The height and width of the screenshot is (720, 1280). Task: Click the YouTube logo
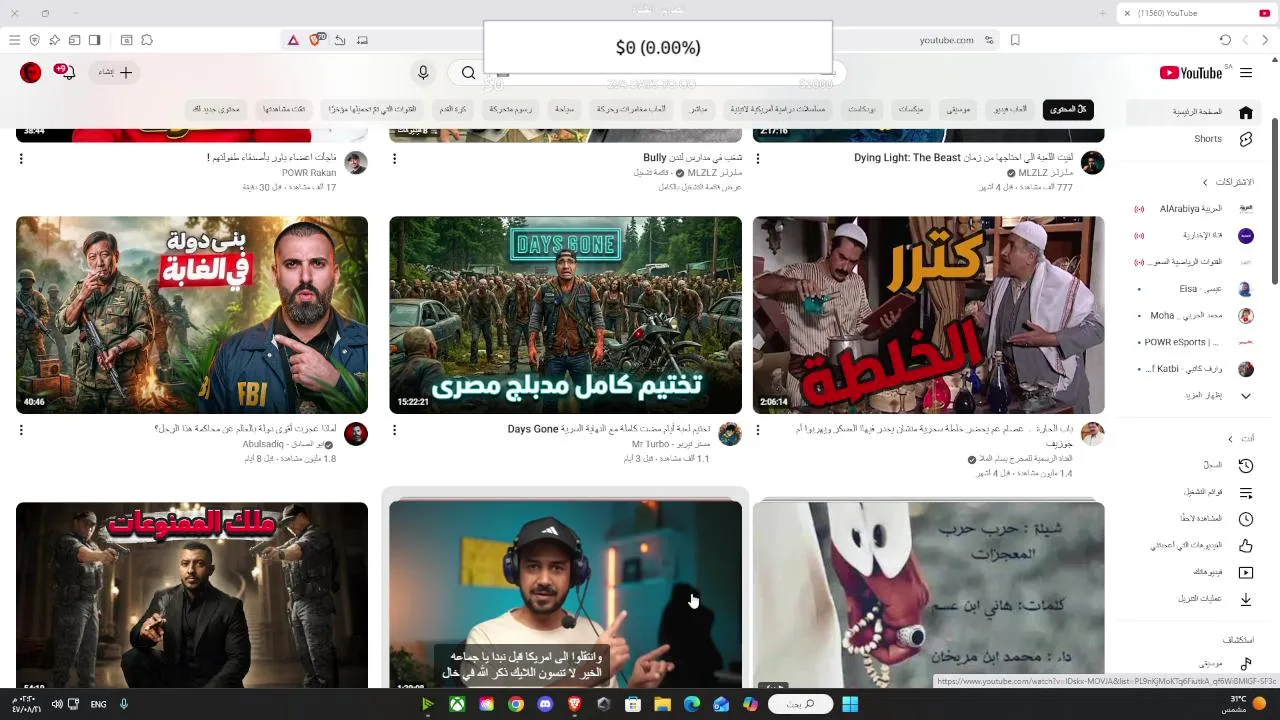point(1191,72)
